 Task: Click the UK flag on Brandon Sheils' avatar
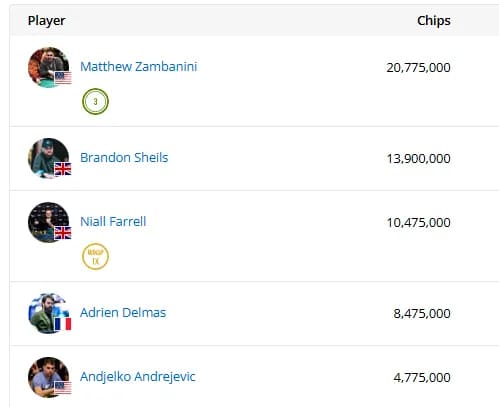pyautogui.click(x=63, y=169)
